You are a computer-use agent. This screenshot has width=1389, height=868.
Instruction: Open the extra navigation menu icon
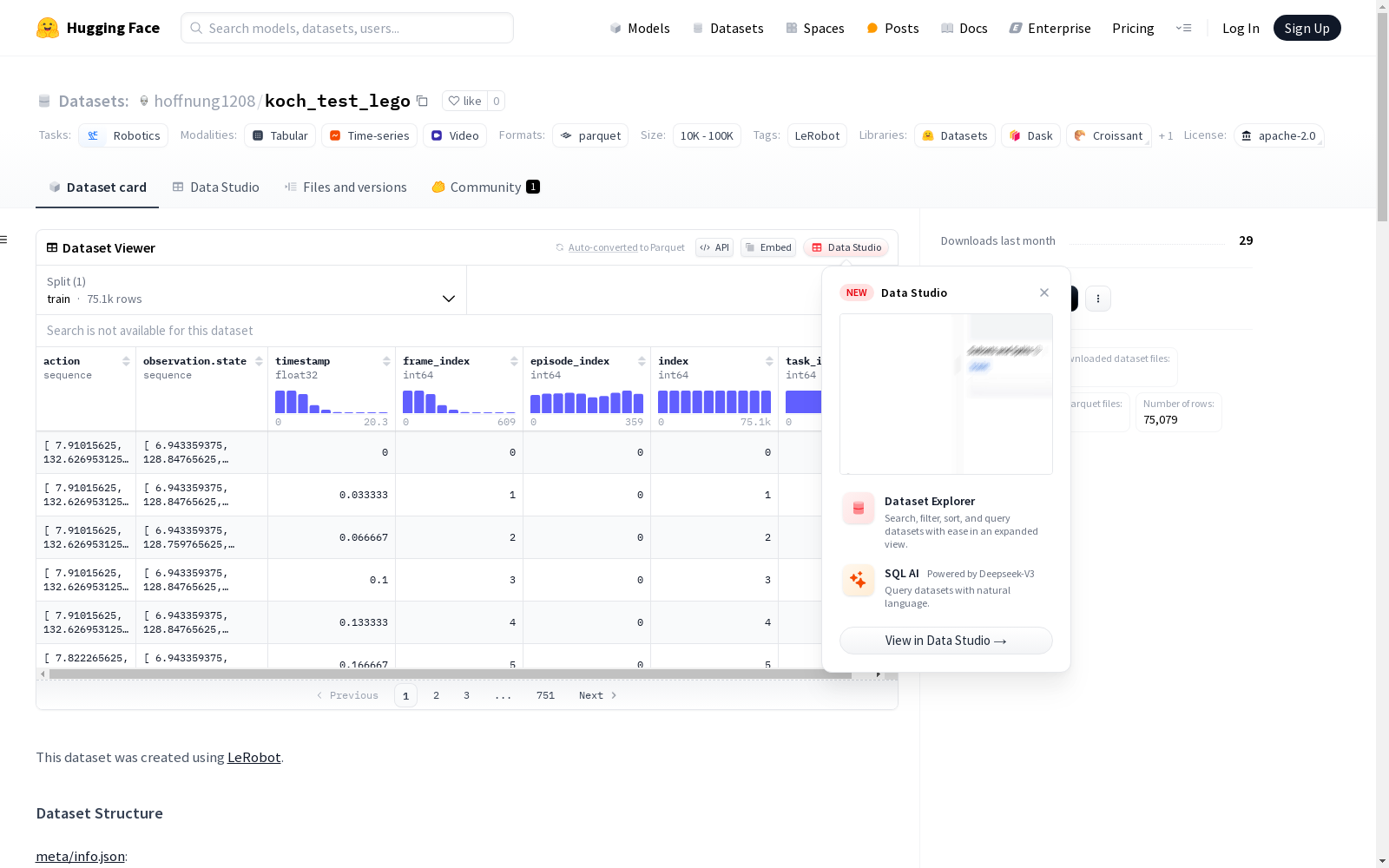tap(1183, 28)
